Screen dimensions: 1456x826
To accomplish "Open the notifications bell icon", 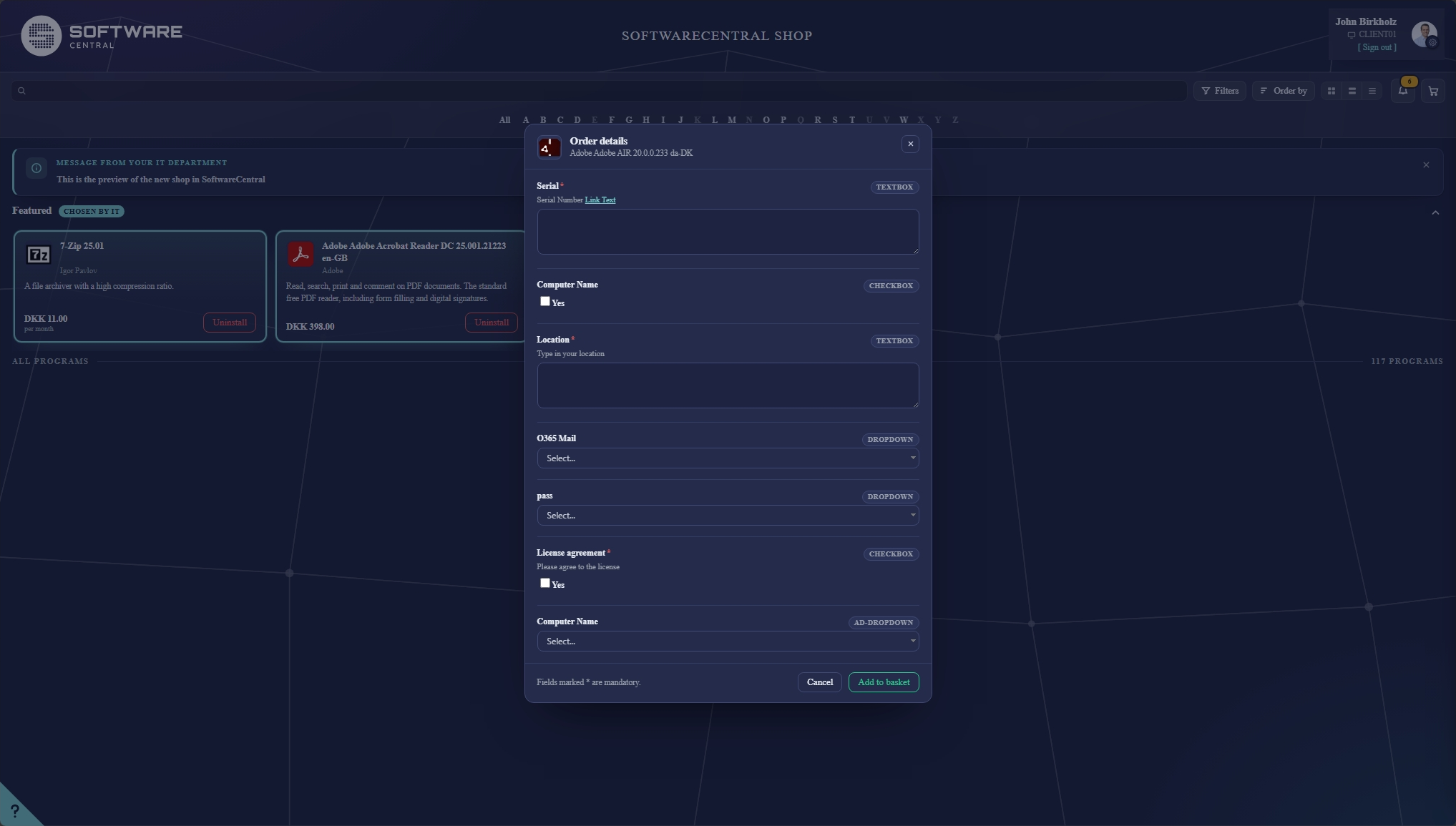I will click(1403, 91).
